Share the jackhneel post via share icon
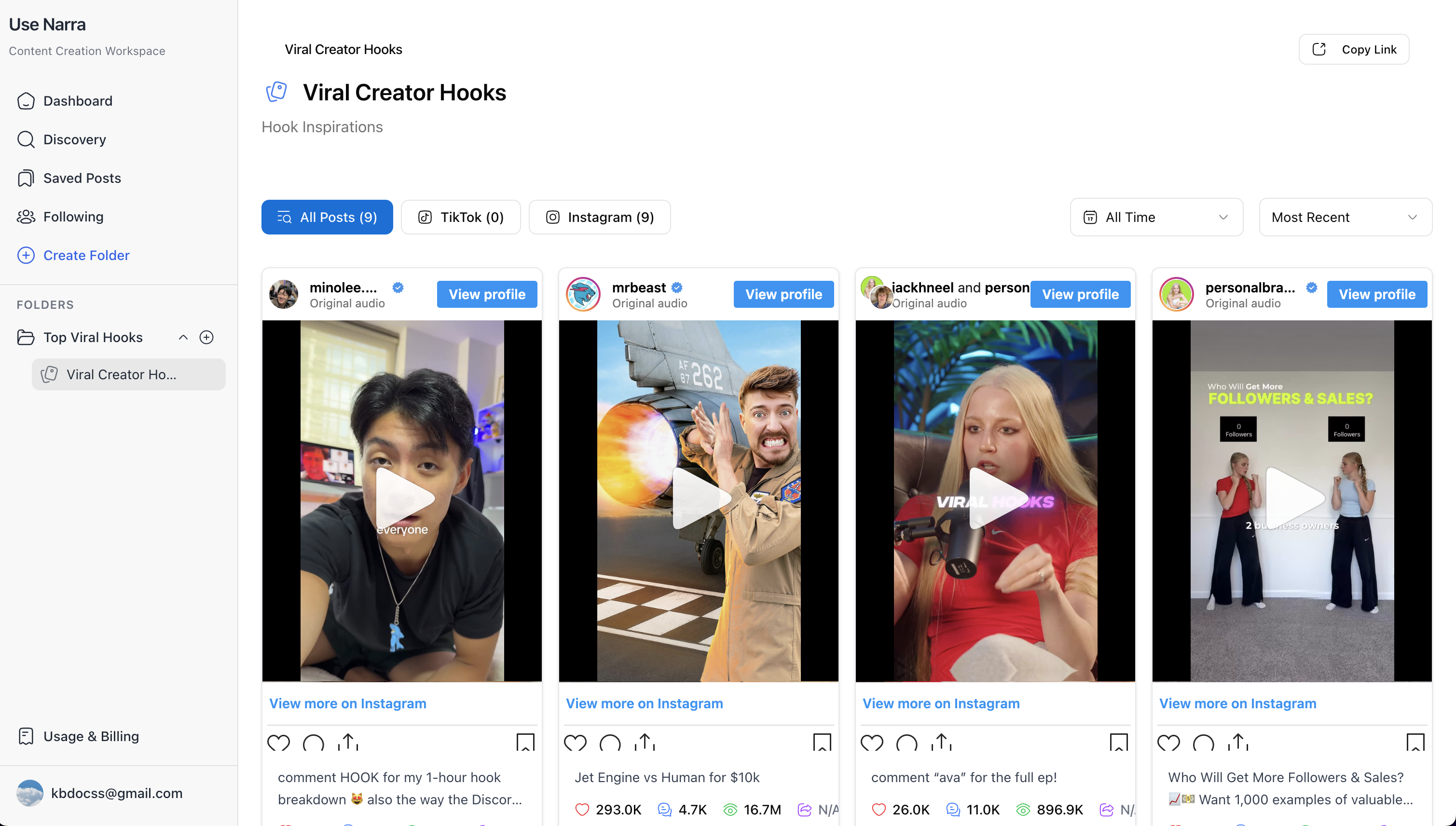This screenshot has height=826, width=1456. coord(941,742)
